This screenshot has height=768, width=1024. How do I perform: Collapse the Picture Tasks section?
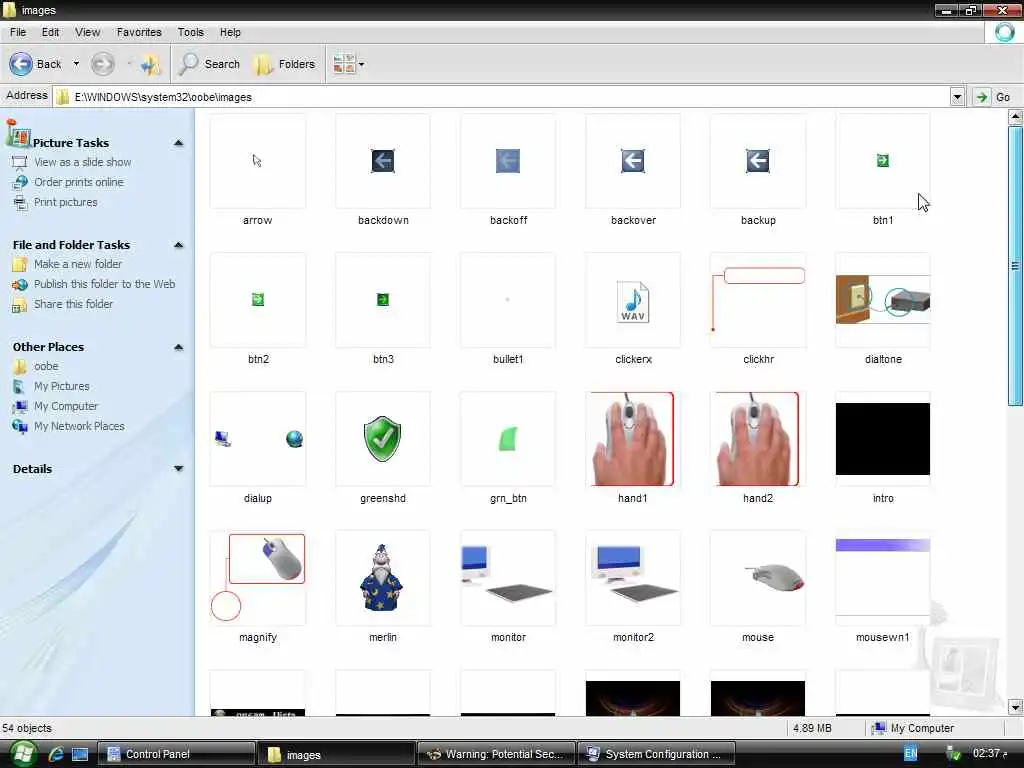[178, 143]
